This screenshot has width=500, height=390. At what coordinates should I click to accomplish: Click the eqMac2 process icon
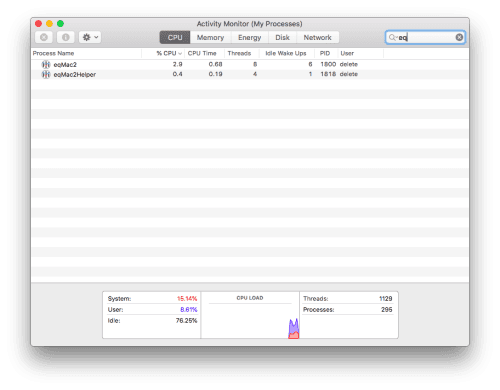click(46, 65)
